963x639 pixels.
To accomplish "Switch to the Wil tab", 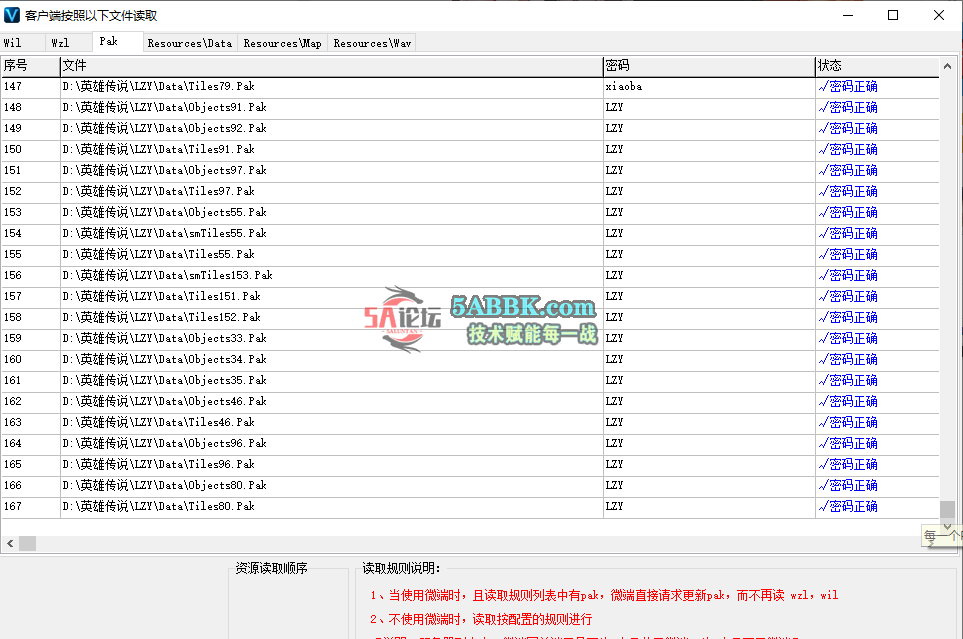I will coord(22,43).
